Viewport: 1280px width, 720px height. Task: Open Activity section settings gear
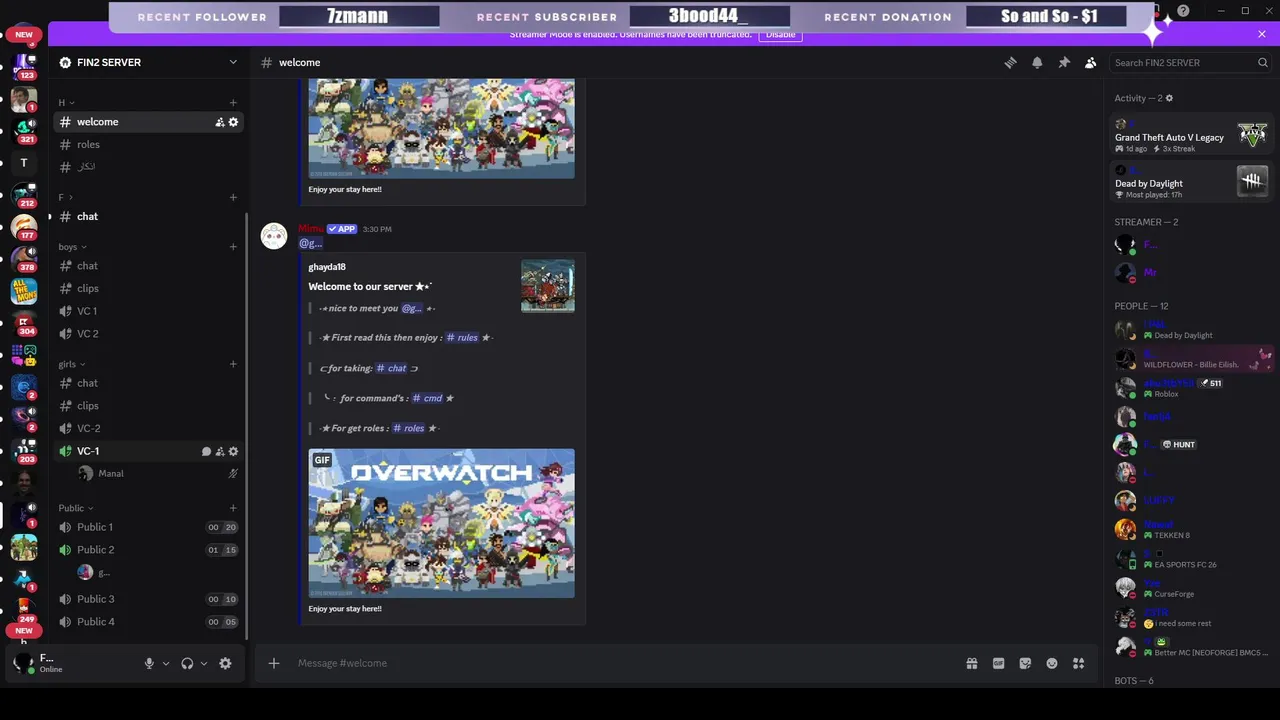click(x=1169, y=98)
